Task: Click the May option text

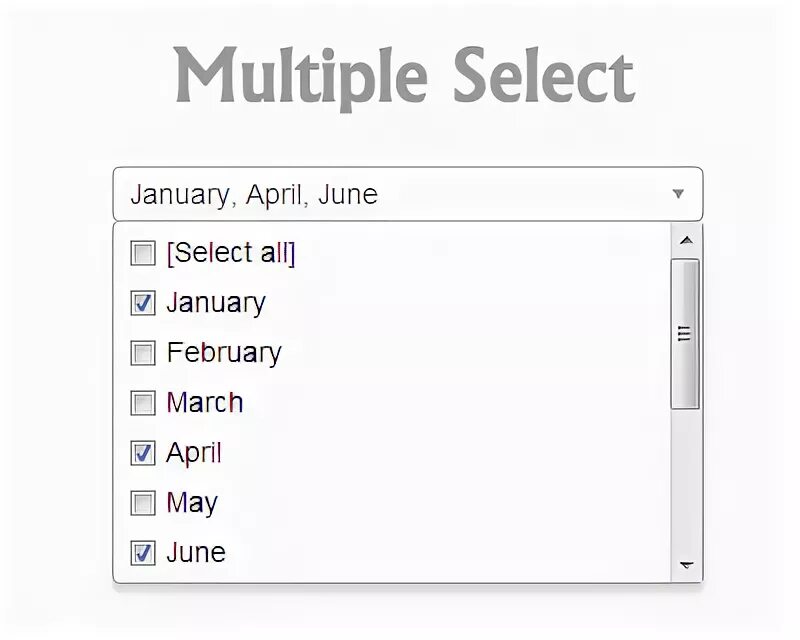Action: click(192, 503)
